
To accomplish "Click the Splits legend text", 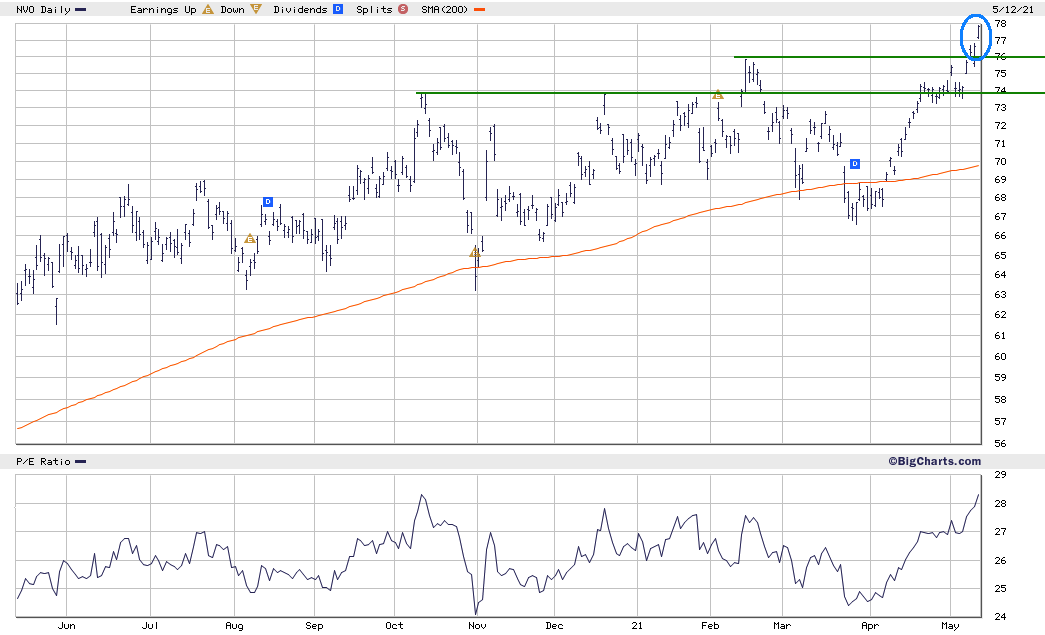I will tap(375, 9).
